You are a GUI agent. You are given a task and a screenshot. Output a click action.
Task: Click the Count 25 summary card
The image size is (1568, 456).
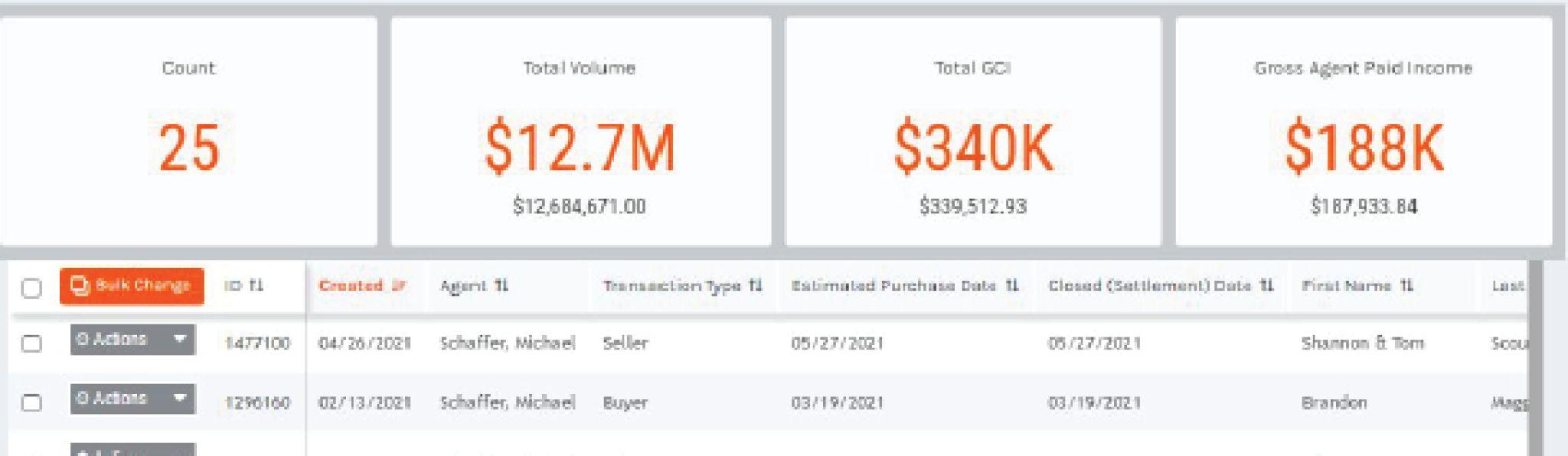(x=188, y=132)
